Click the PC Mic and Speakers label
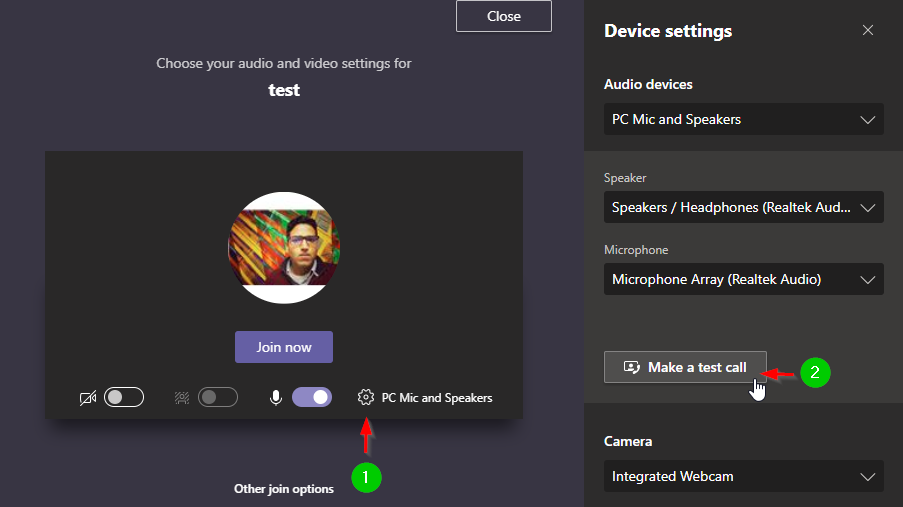The height and width of the screenshot is (507, 903). (x=437, y=398)
